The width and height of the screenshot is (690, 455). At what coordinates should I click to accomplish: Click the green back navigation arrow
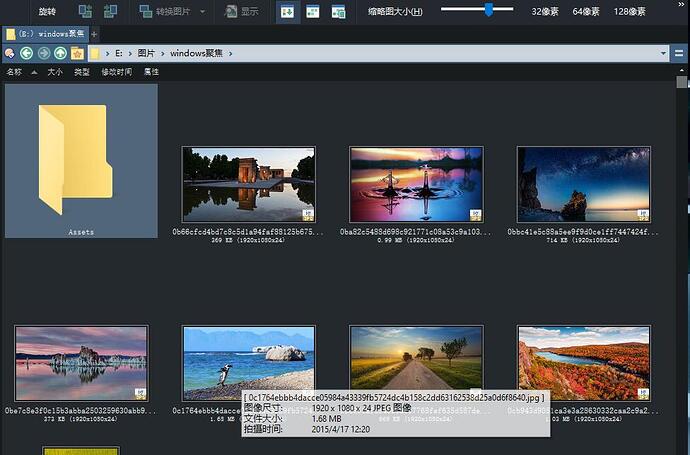tap(26, 53)
